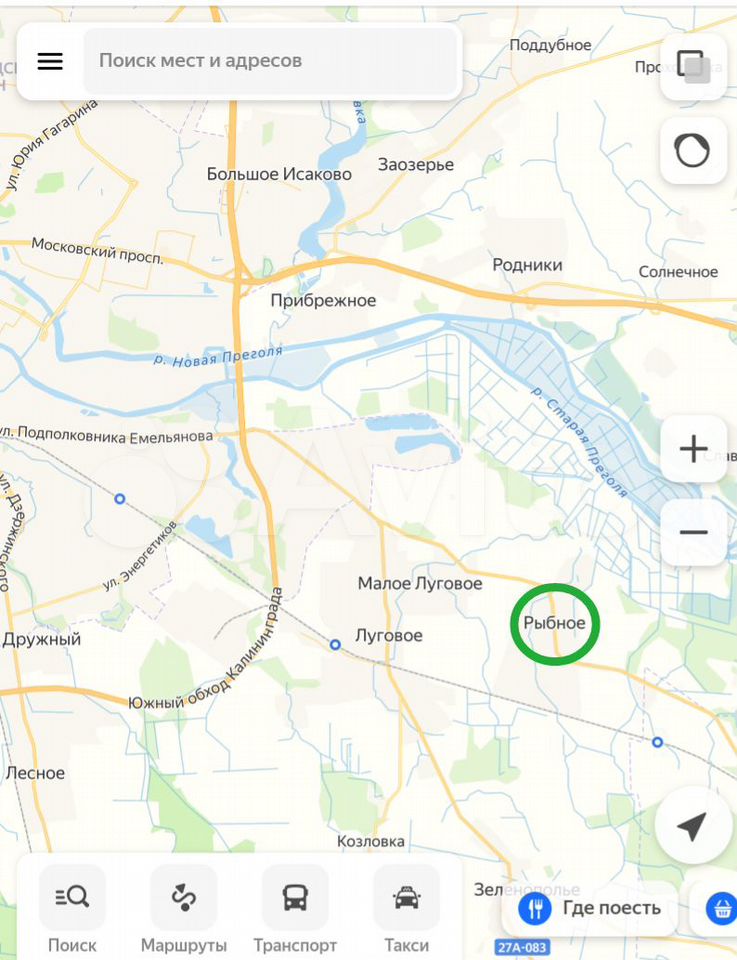Image resolution: width=737 pixels, height=960 pixels.
Task: Tap the Прибрежное settlement label
Action: (323, 301)
